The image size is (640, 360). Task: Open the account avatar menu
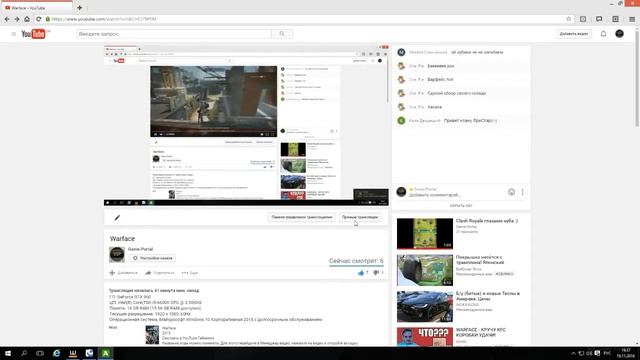tap(619, 34)
